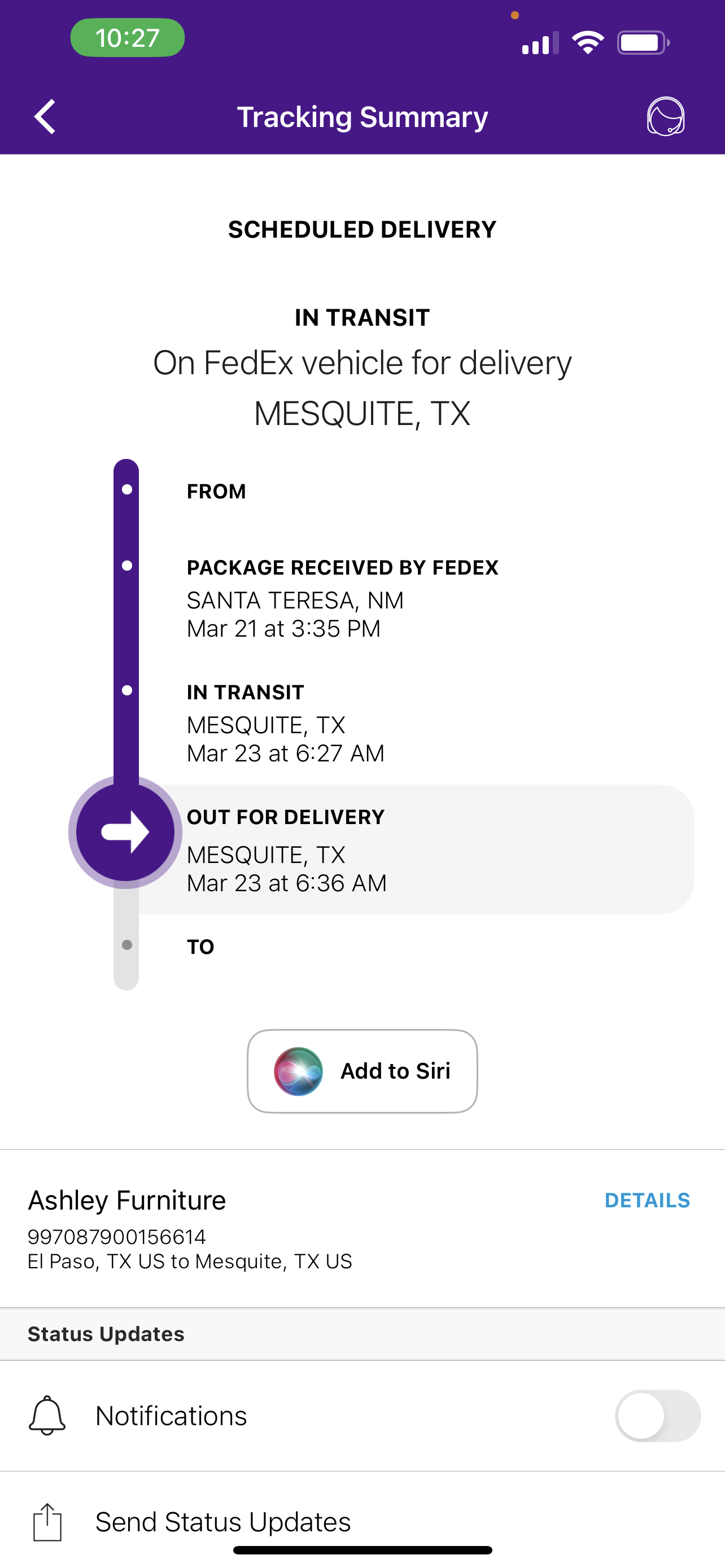Tap the Wi-Fi status icon
725x1568 pixels.
point(587,42)
